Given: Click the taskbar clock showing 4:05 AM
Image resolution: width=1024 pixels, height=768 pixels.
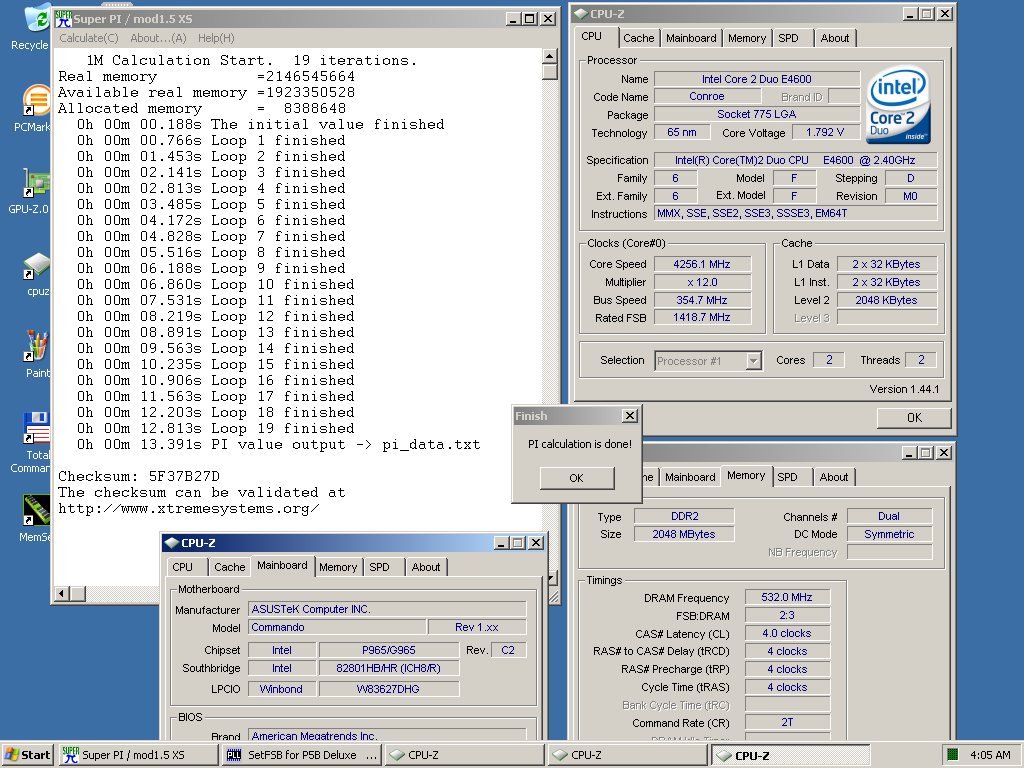Looking at the screenshot, I should pos(991,755).
